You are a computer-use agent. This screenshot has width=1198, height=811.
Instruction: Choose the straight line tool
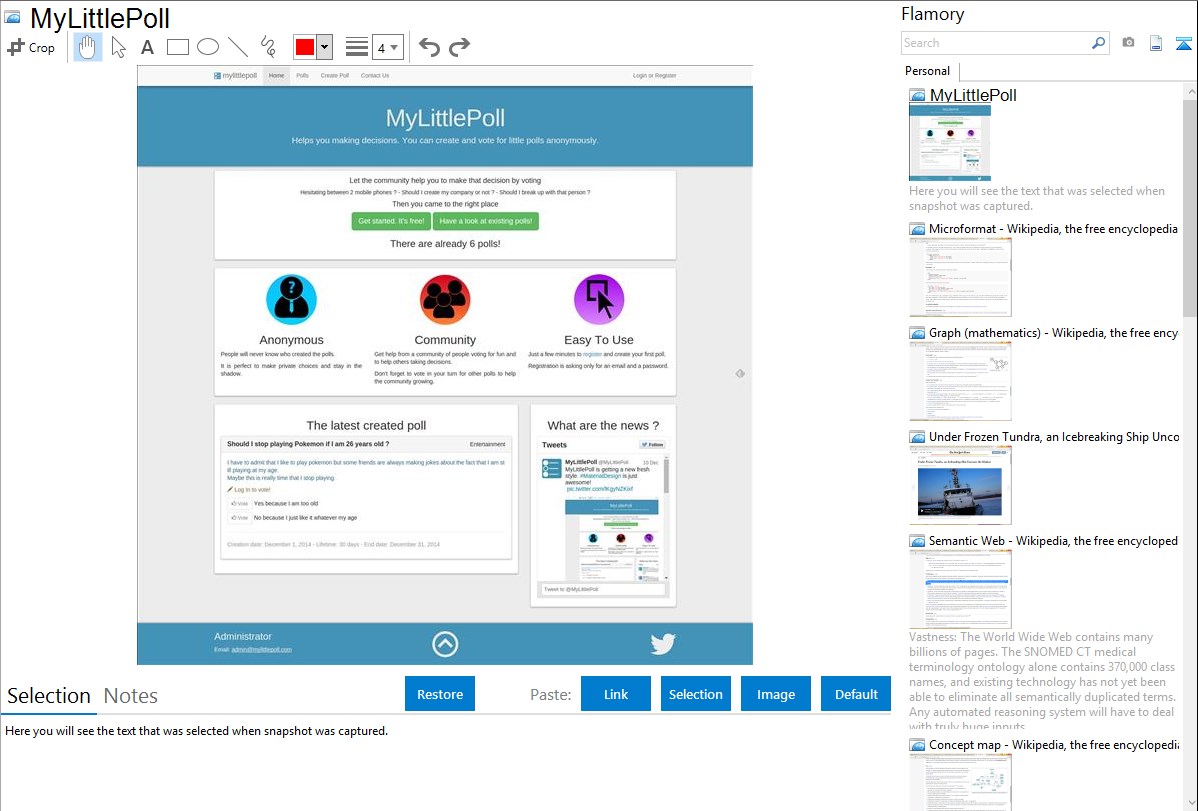pyautogui.click(x=238, y=47)
